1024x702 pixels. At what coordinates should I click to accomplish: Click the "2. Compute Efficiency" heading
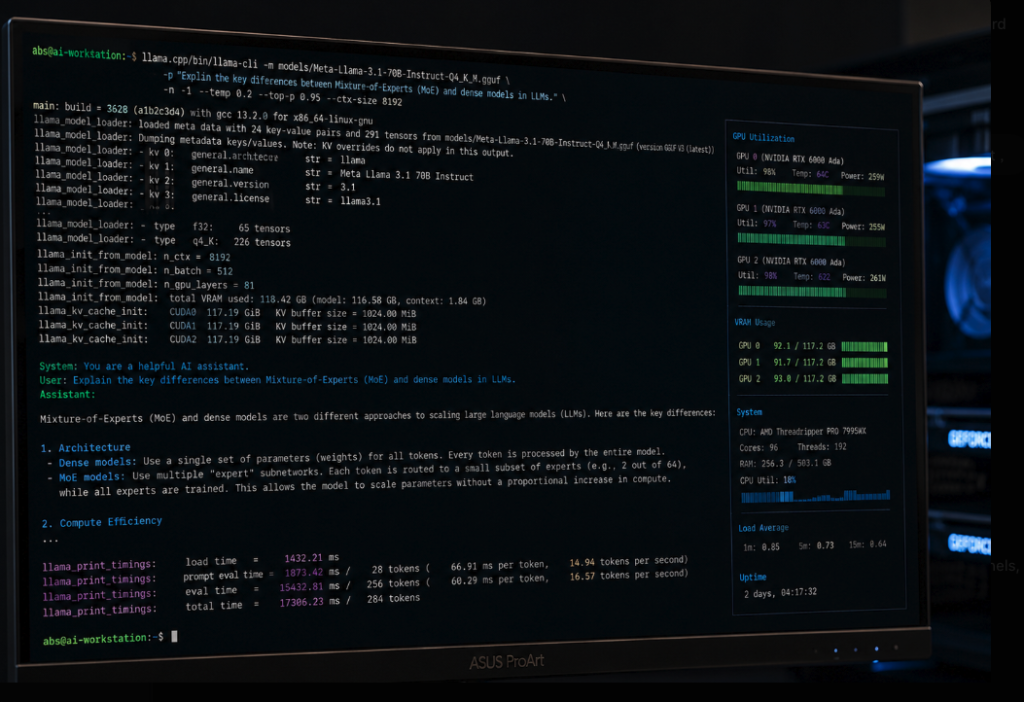coord(102,522)
